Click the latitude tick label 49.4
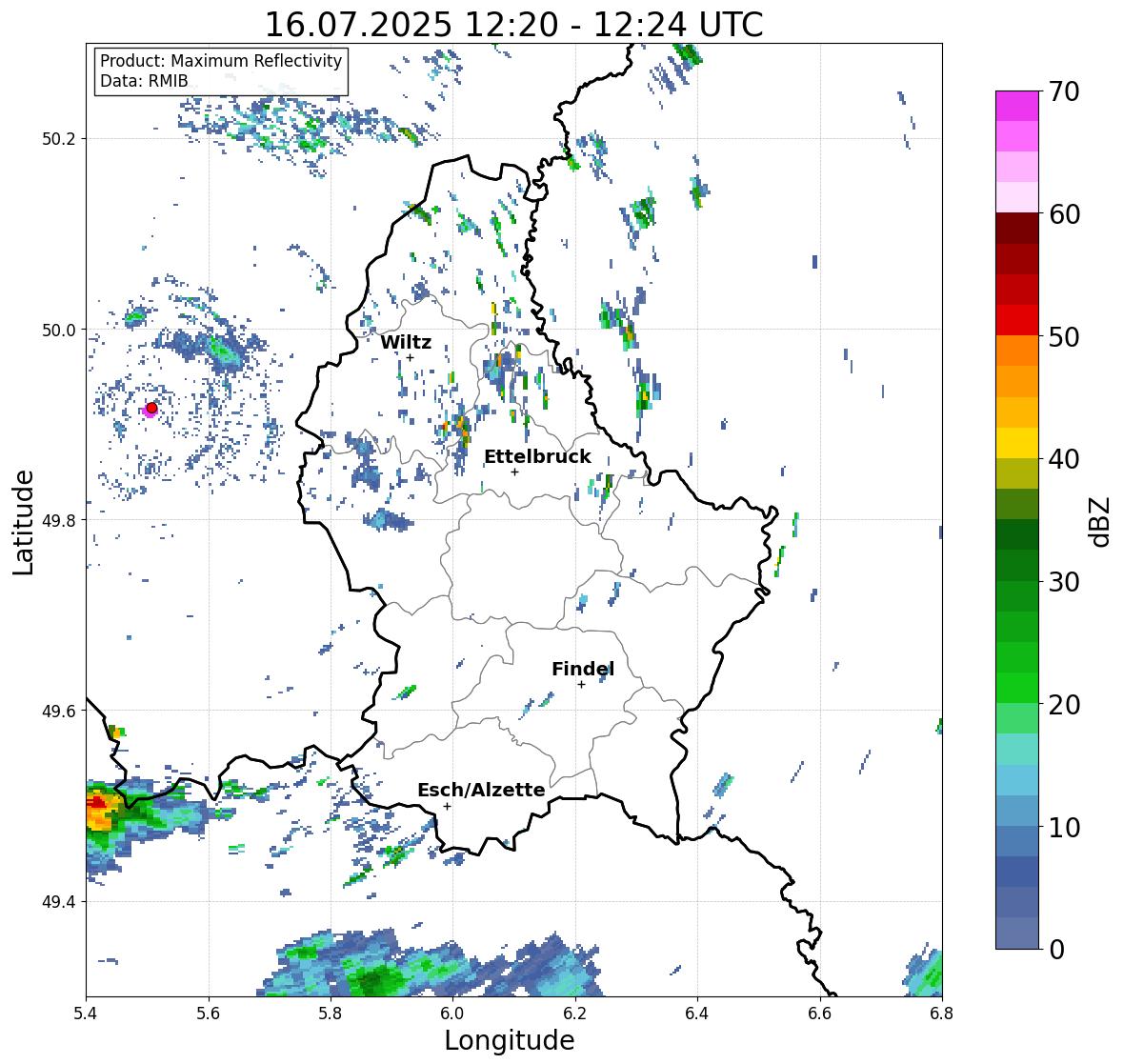1123x1064 pixels. coord(58,902)
